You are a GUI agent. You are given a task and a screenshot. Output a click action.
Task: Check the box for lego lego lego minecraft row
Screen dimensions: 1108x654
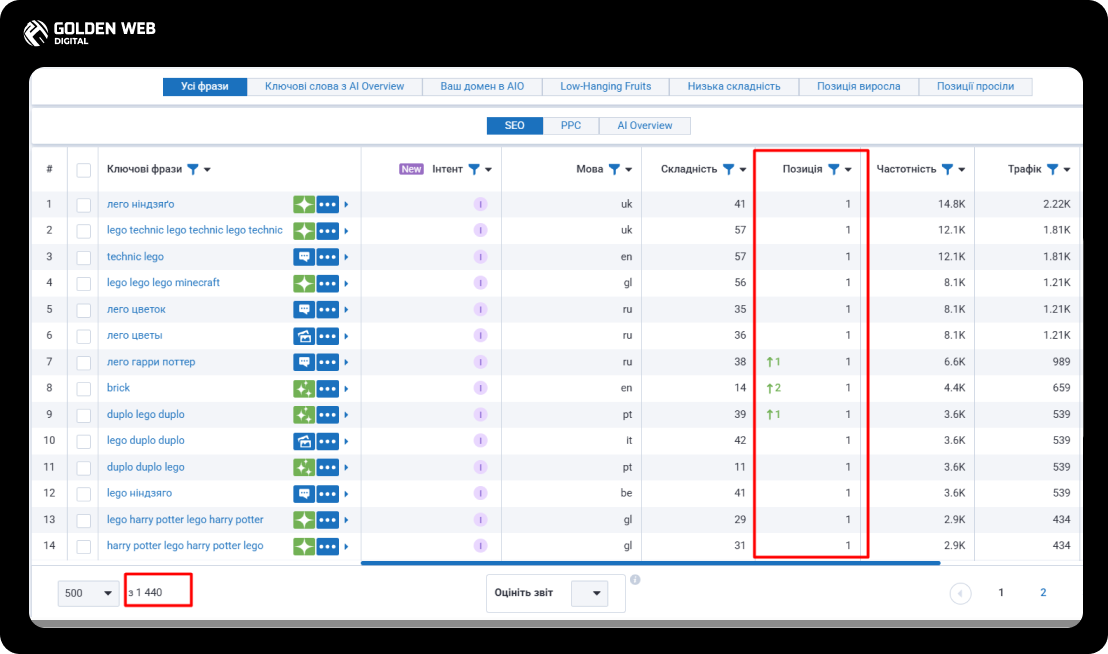[83, 284]
